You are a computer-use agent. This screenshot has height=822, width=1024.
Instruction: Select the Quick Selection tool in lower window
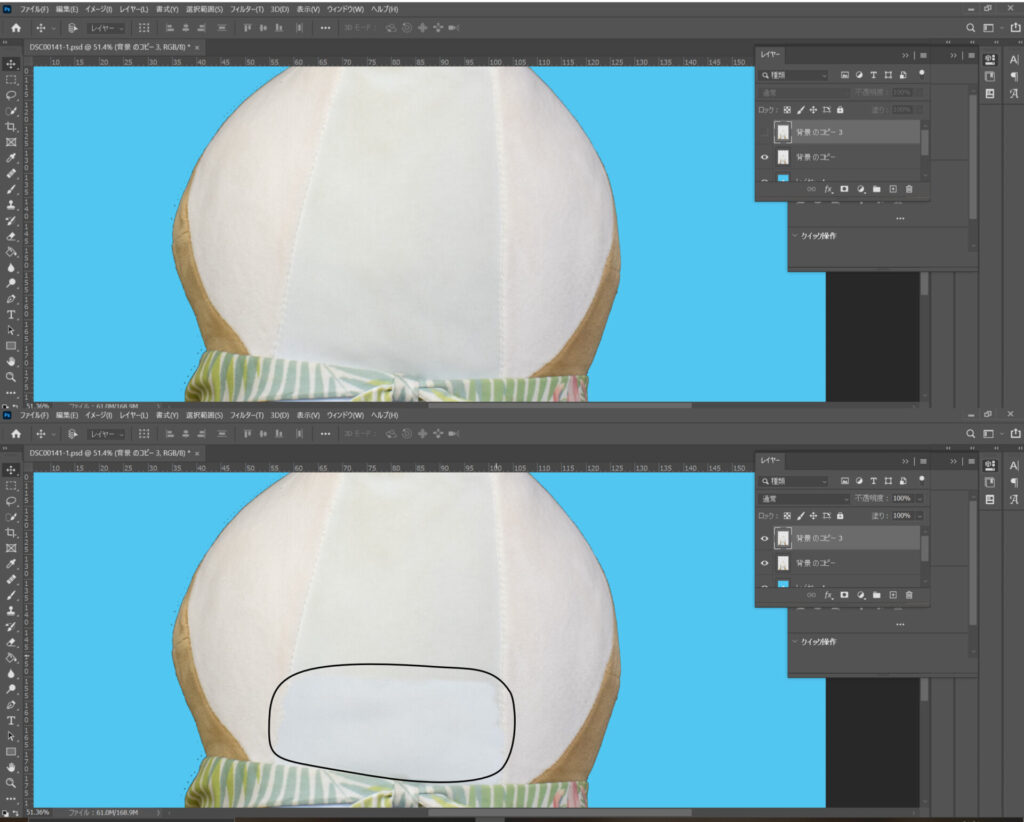coord(11,517)
